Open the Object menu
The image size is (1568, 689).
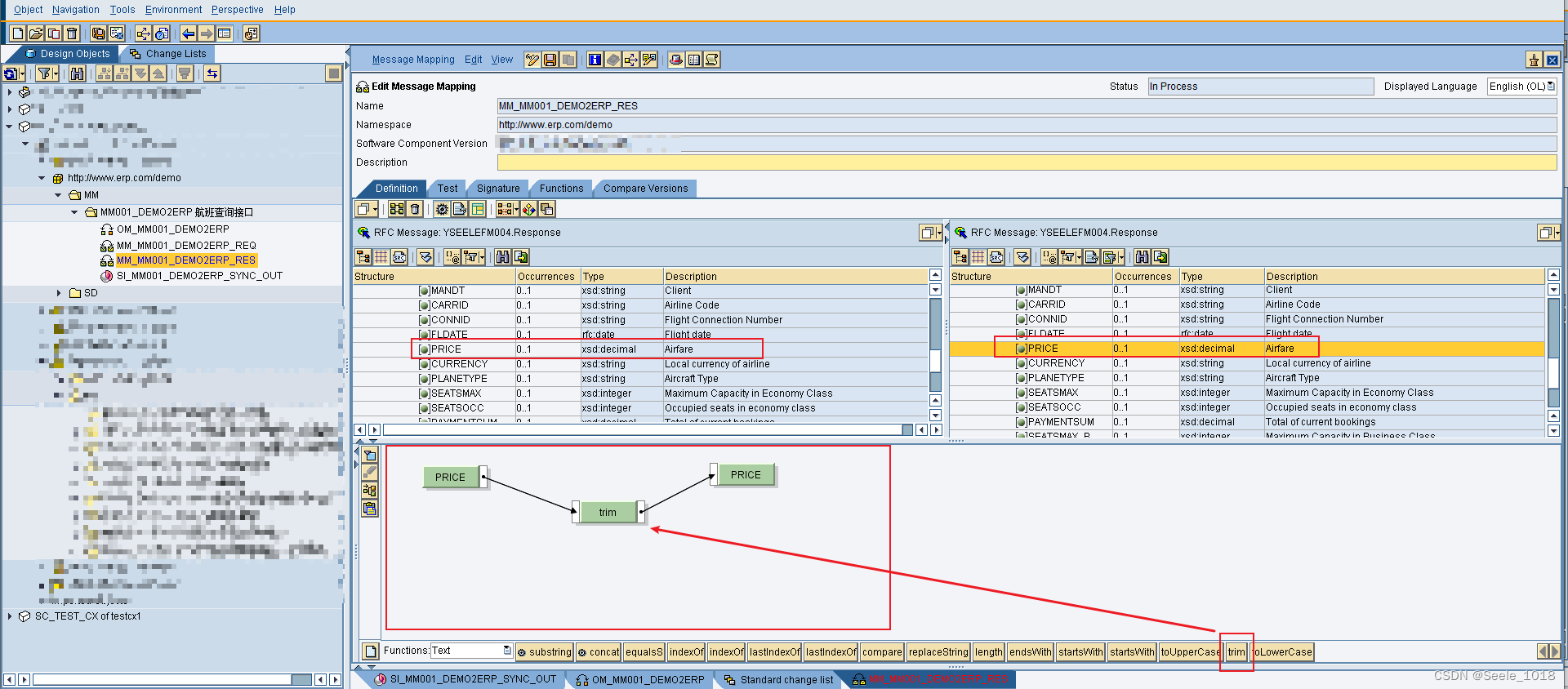(x=29, y=10)
